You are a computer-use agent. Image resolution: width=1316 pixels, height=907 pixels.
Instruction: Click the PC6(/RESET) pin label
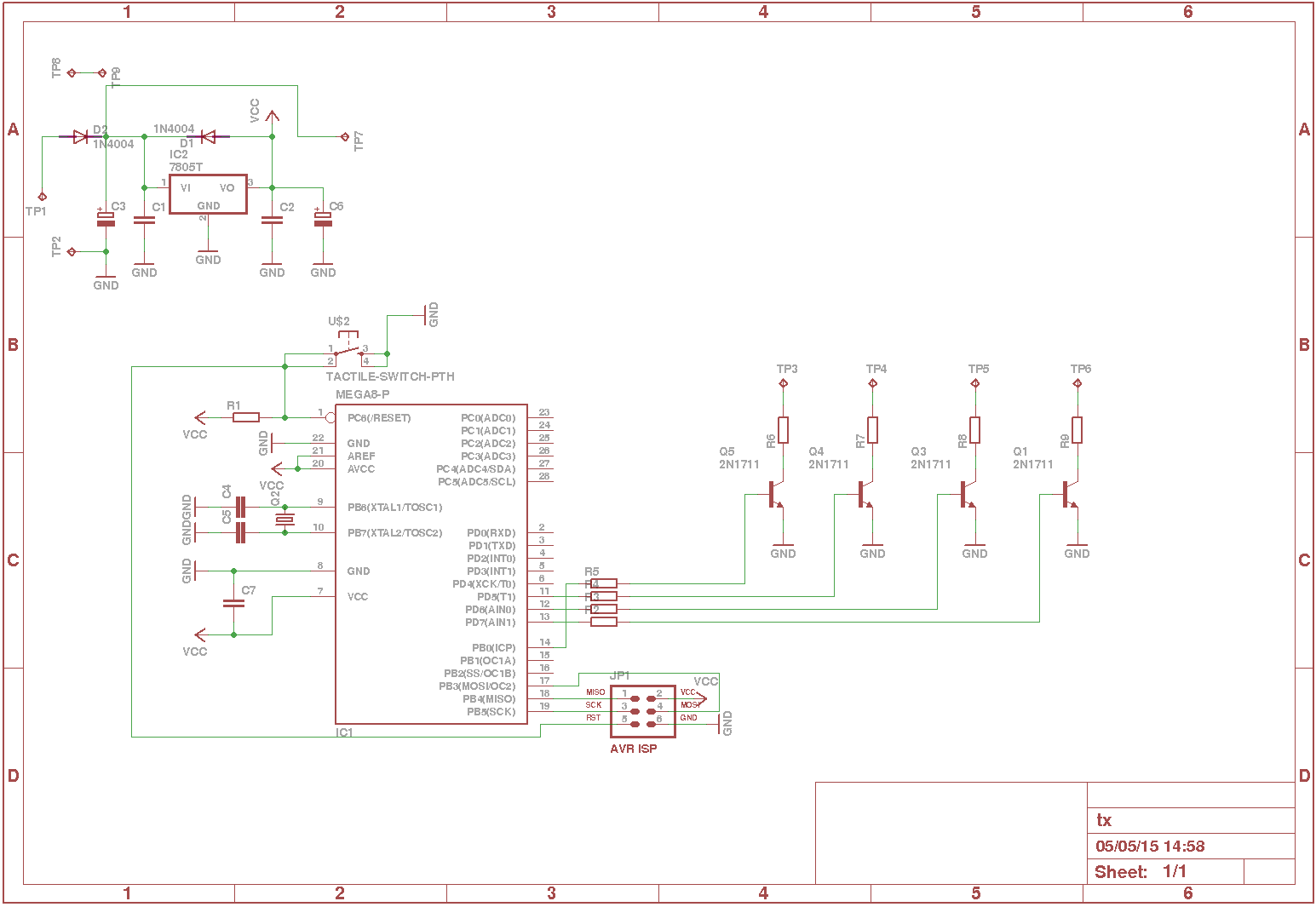click(x=379, y=418)
